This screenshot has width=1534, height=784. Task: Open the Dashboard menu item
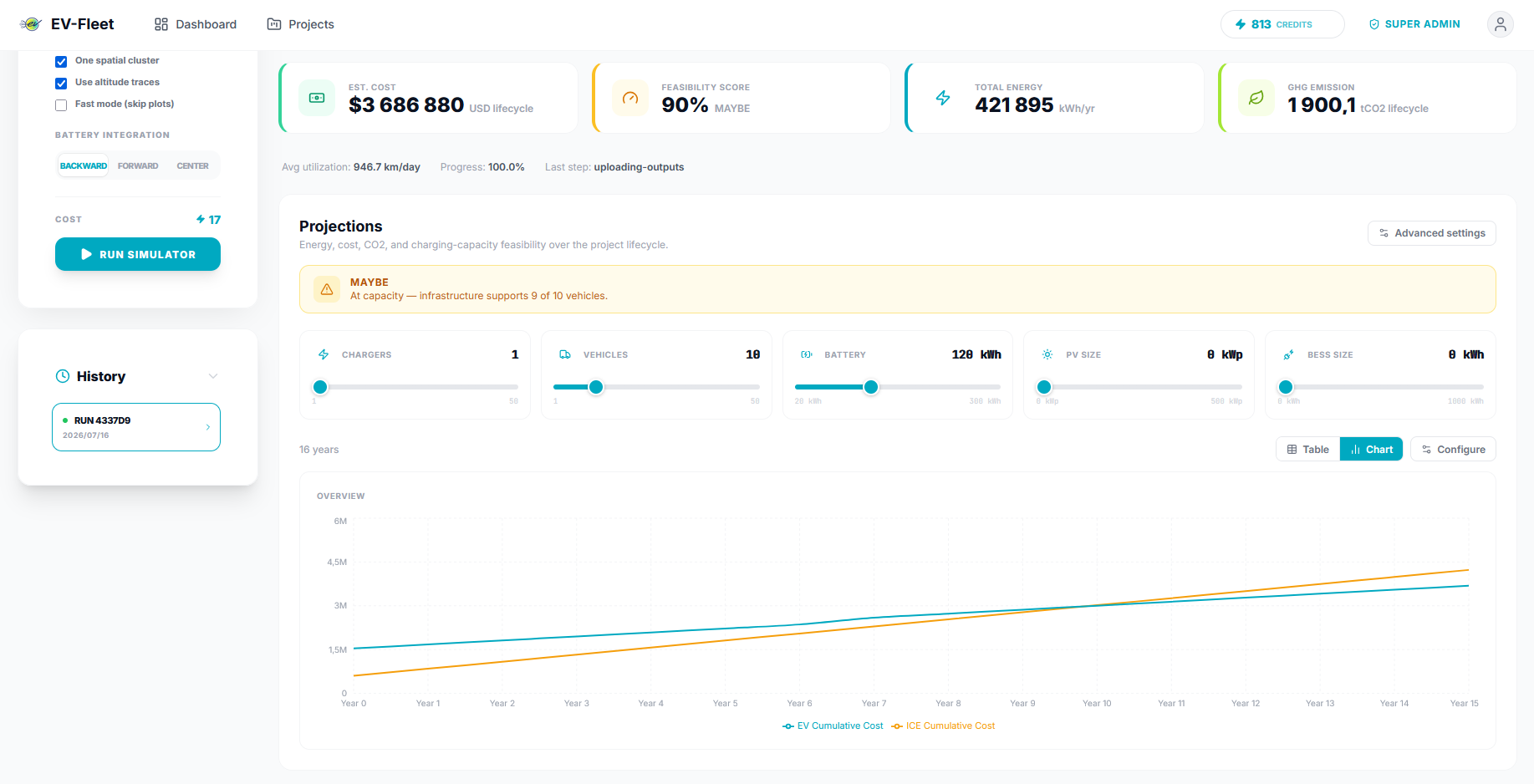pyautogui.click(x=196, y=24)
